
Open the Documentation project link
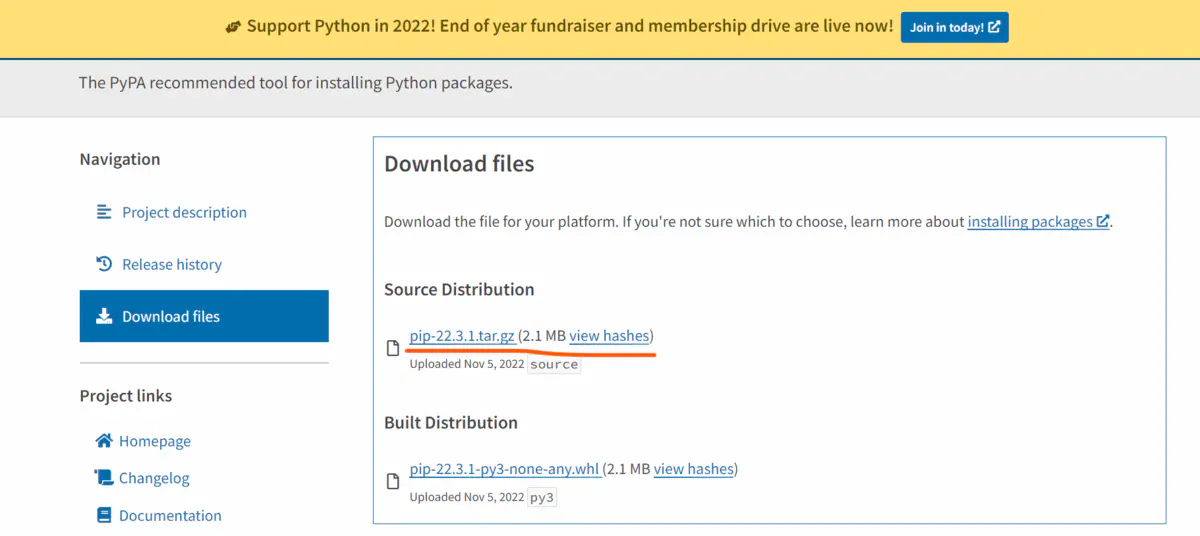pos(170,515)
